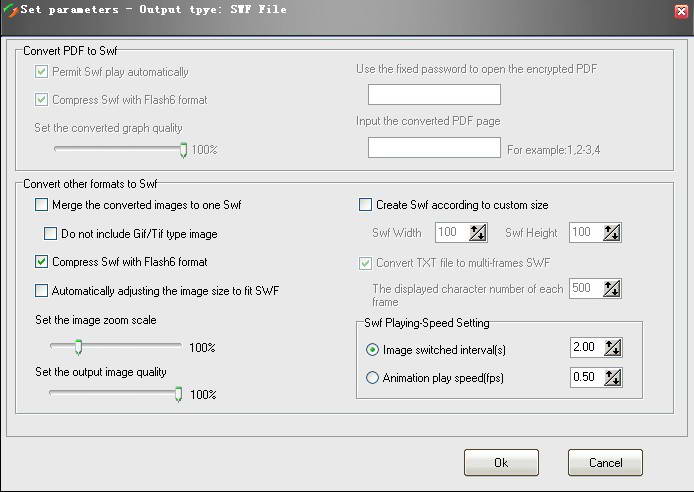This screenshot has width=694, height=492.
Task: Click the app icon in title bar
Action: coord(11,10)
